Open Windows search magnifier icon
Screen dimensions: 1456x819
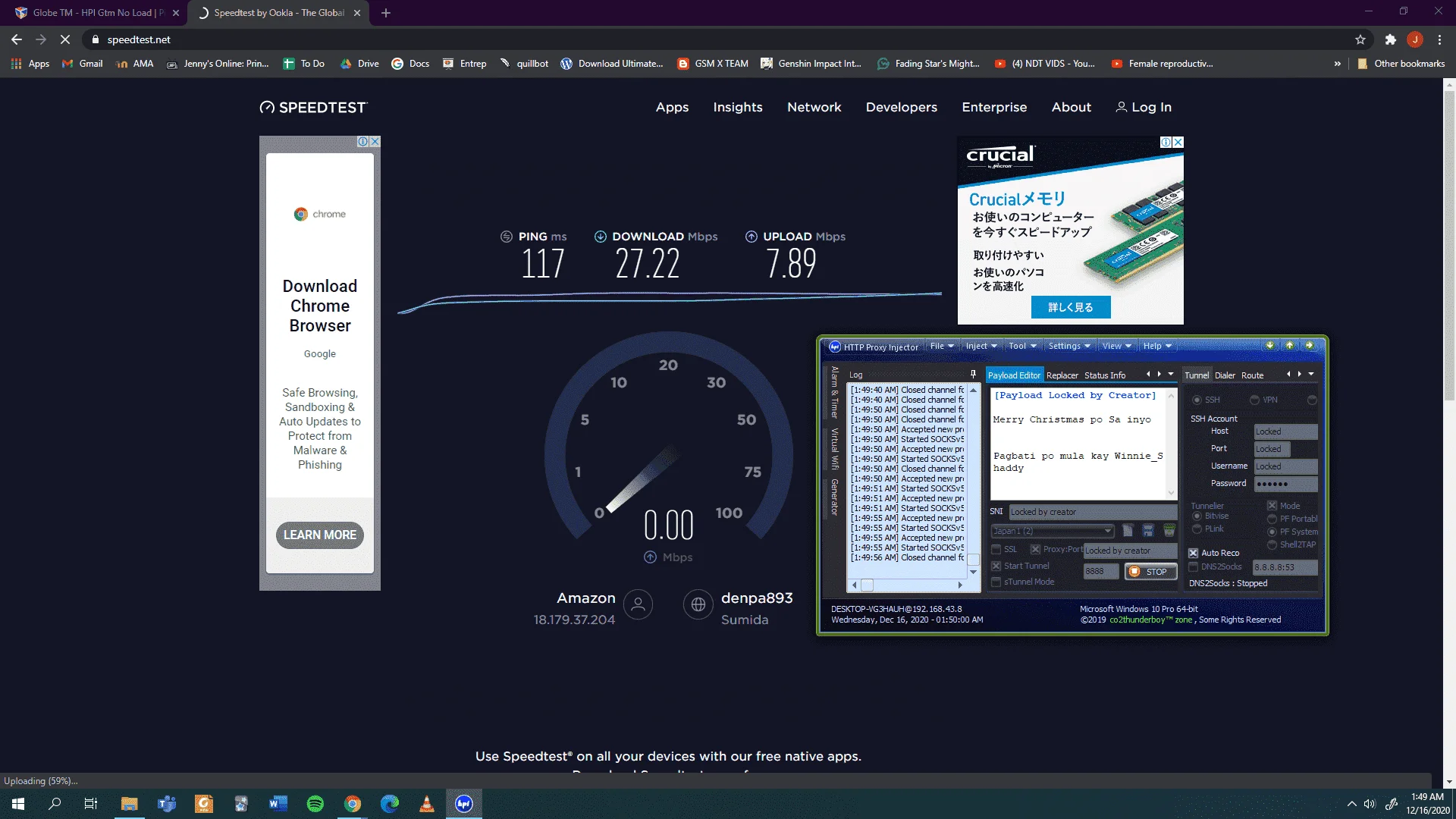[55, 804]
